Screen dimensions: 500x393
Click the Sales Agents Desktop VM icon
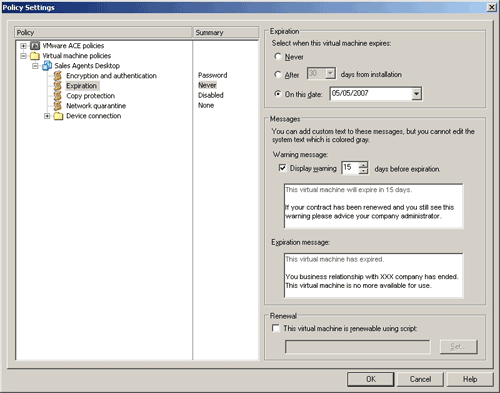point(47,66)
